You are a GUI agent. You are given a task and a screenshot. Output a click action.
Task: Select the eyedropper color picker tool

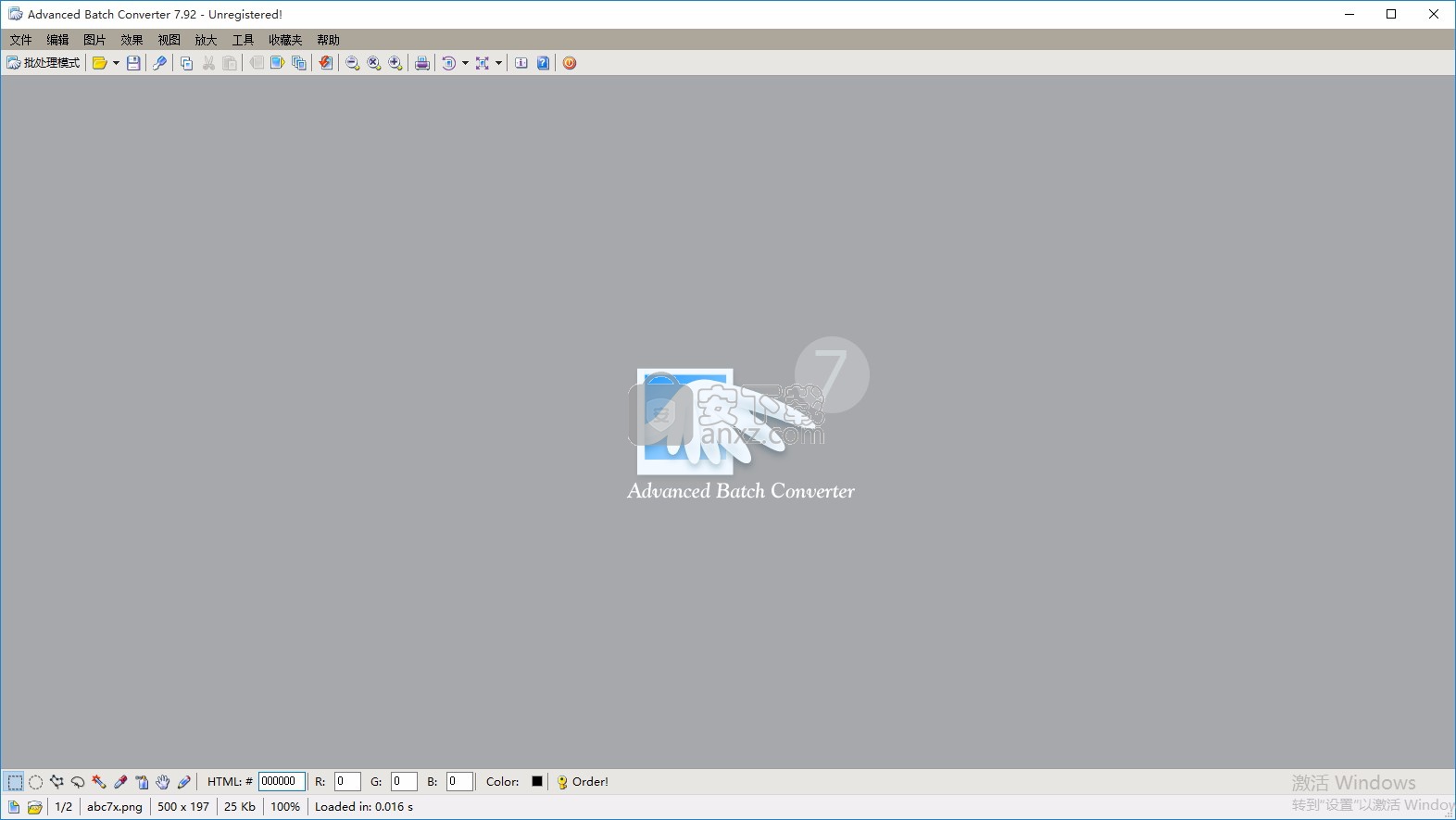tap(120, 782)
